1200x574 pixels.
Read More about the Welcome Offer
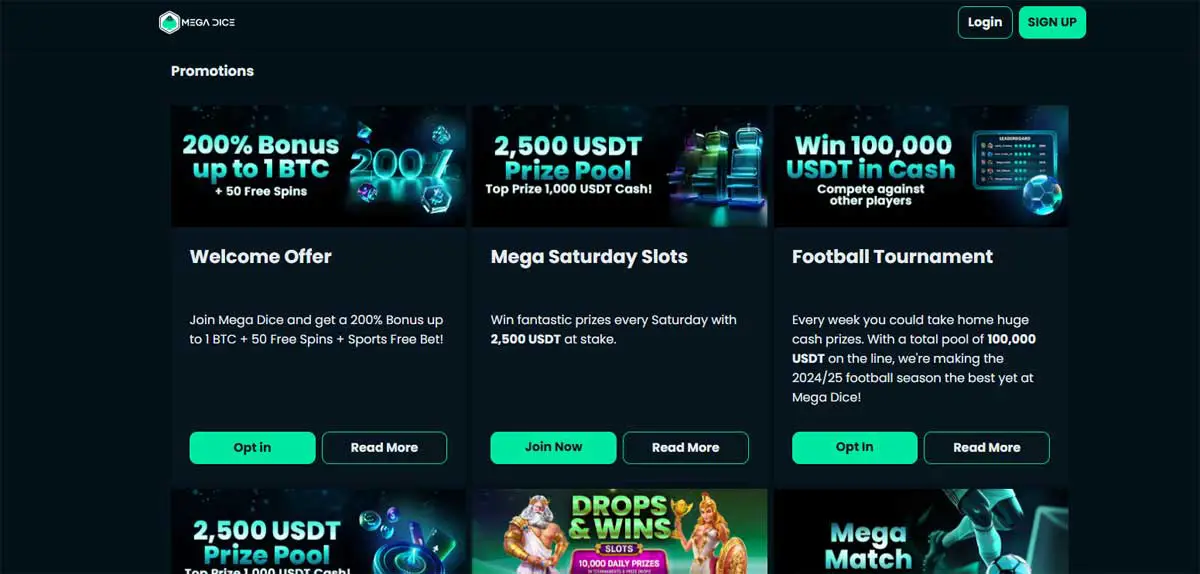click(384, 448)
